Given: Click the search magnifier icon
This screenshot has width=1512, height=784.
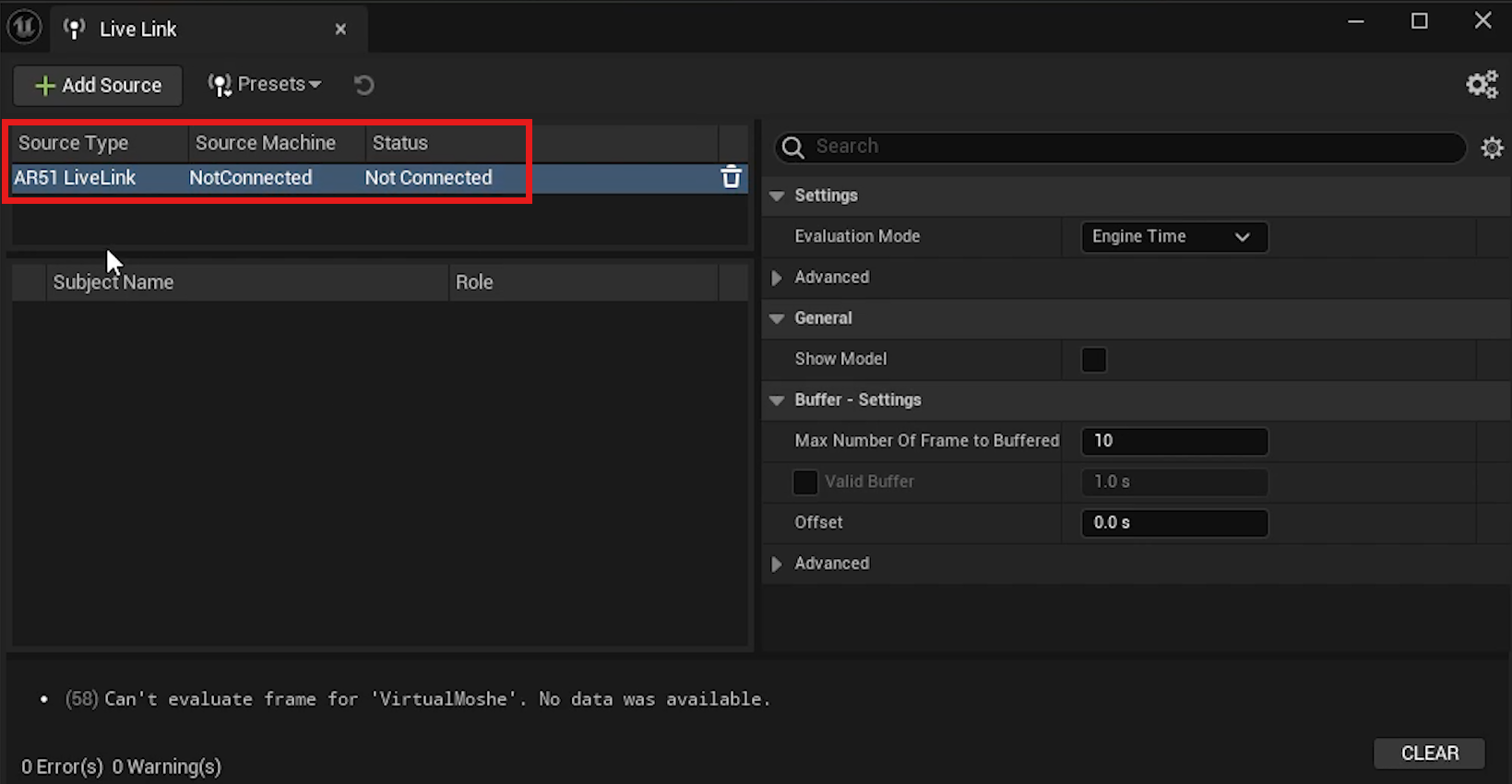Looking at the screenshot, I should pos(792,147).
